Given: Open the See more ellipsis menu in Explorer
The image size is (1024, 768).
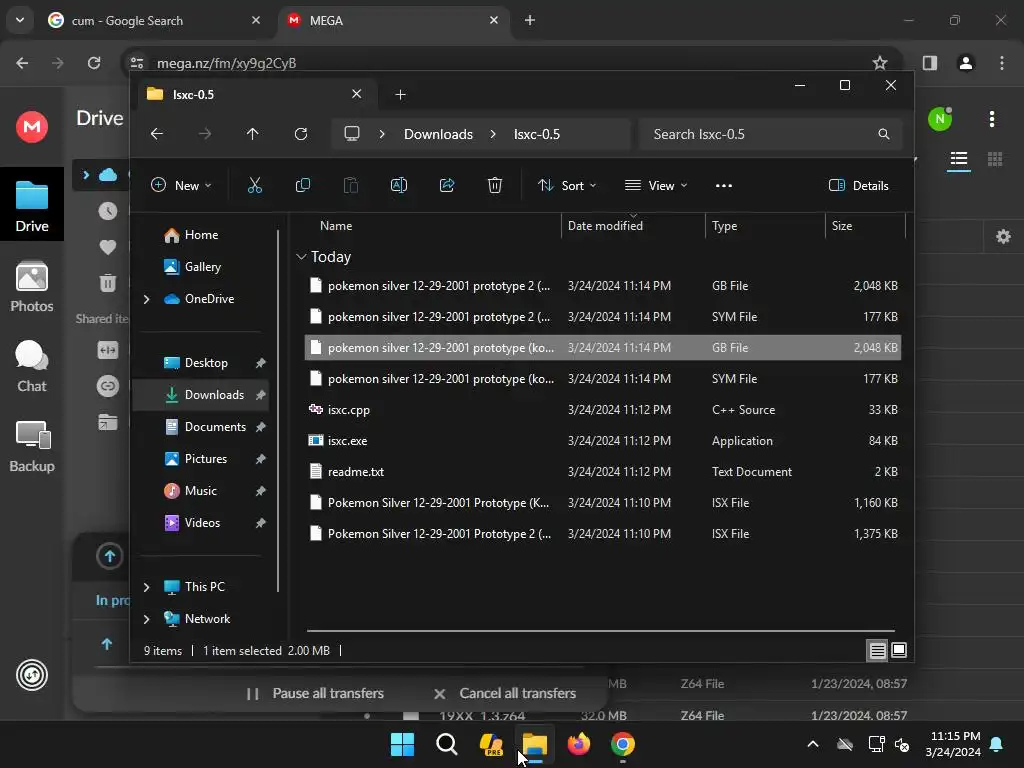Looking at the screenshot, I should click(x=724, y=185).
